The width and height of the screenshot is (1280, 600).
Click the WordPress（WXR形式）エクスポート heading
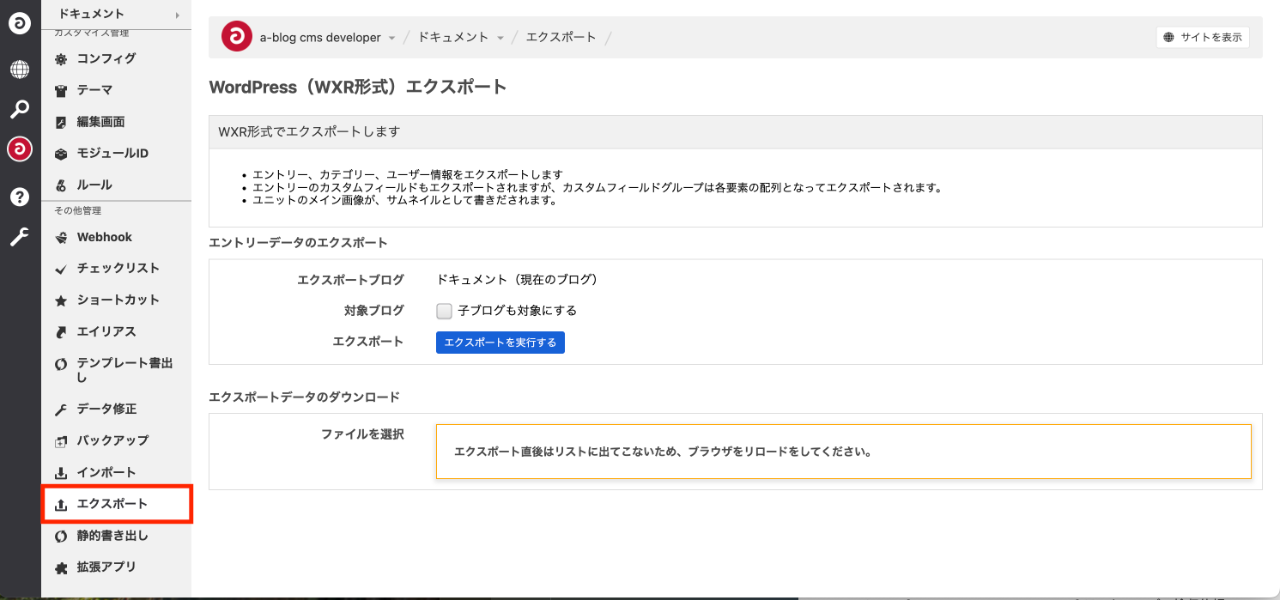[358, 87]
